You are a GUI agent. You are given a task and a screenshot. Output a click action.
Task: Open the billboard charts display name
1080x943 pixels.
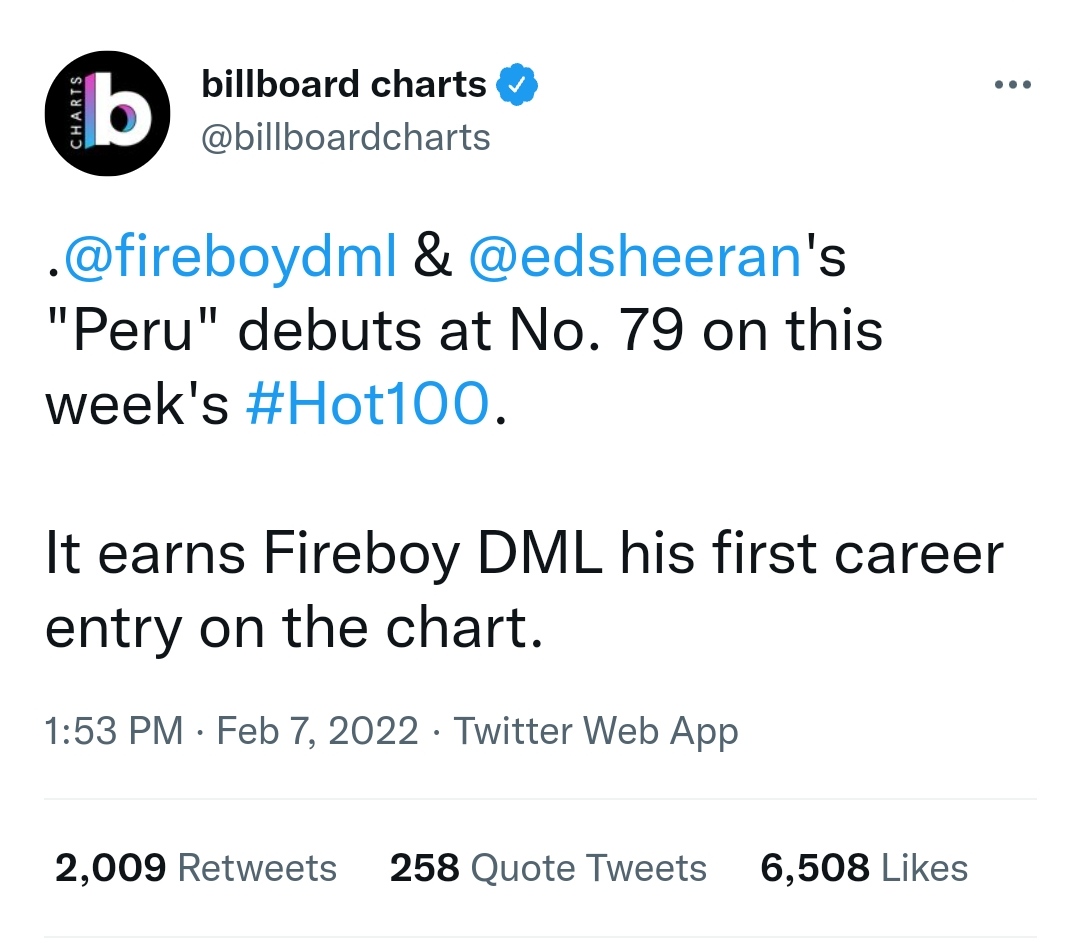click(x=344, y=86)
